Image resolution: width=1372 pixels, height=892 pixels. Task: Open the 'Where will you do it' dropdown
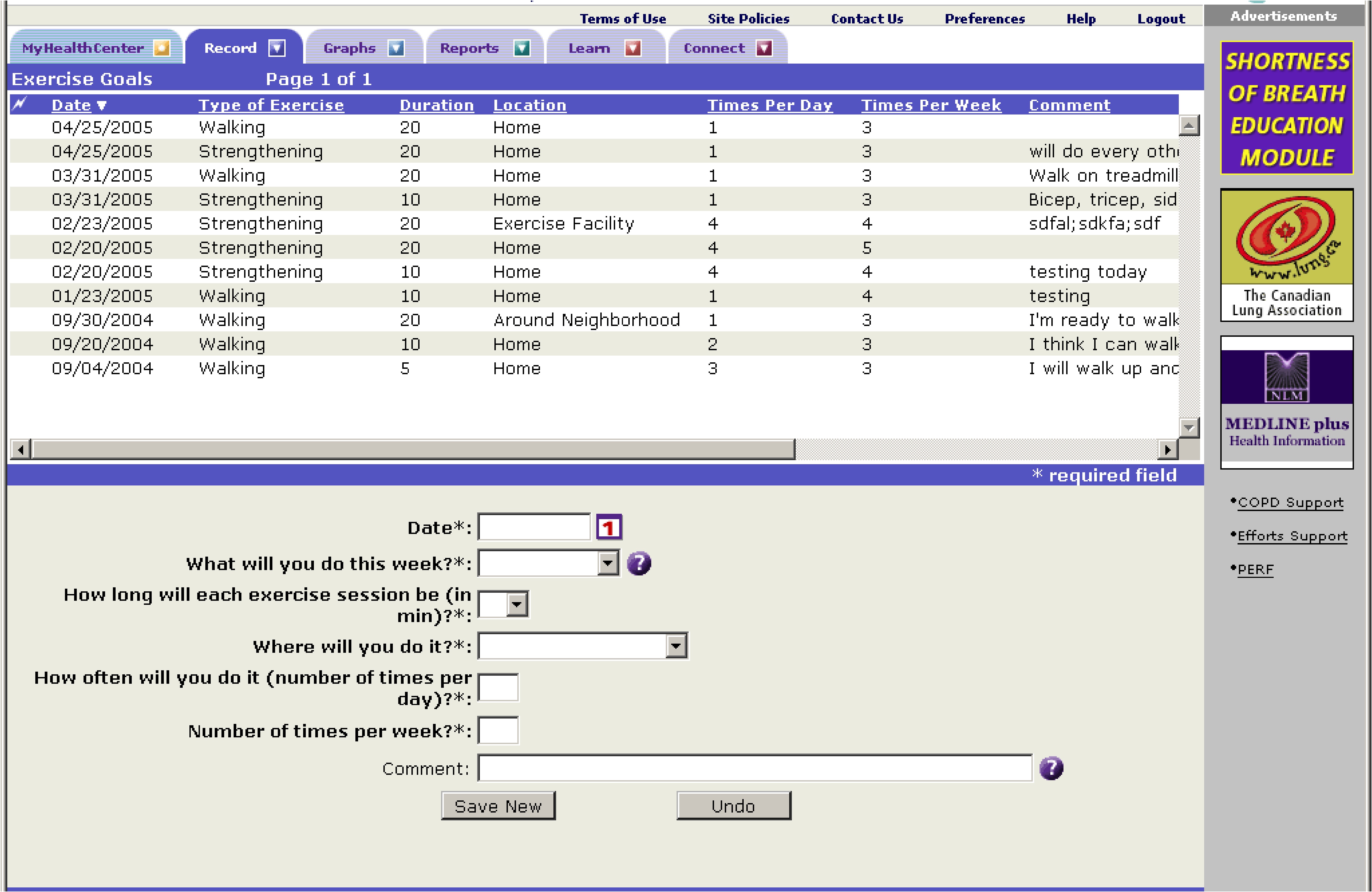click(675, 646)
